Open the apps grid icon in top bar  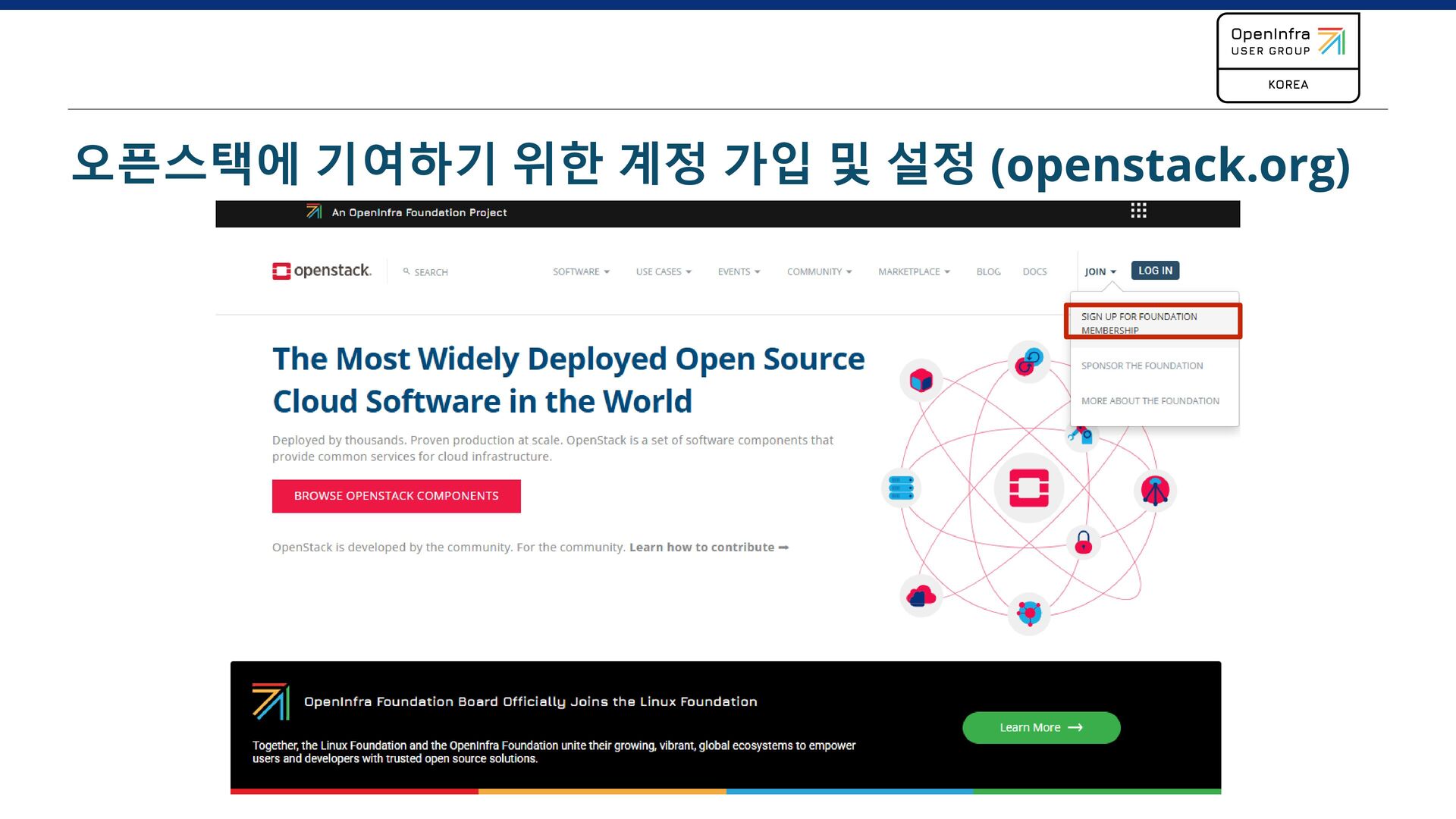pos(1138,211)
